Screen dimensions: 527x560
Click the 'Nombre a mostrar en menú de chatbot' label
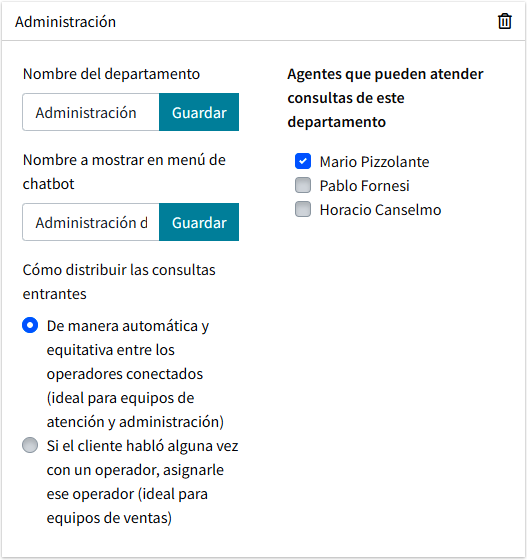coord(124,172)
